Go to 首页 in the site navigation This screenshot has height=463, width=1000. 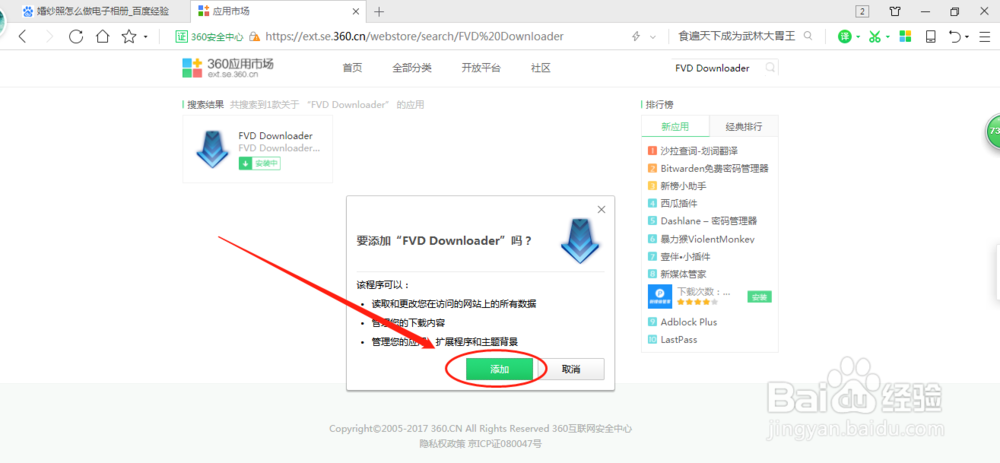pyautogui.click(x=352, y=68)
